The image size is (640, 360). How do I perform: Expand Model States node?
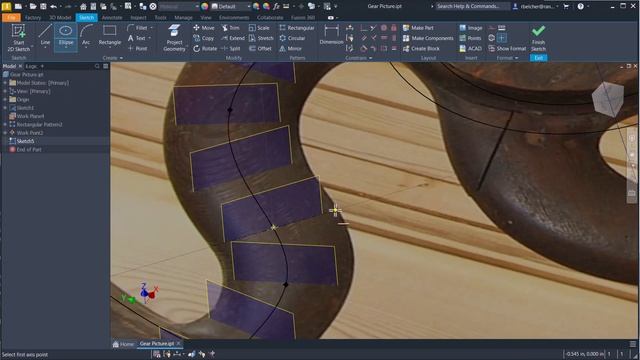coord(5,83)
